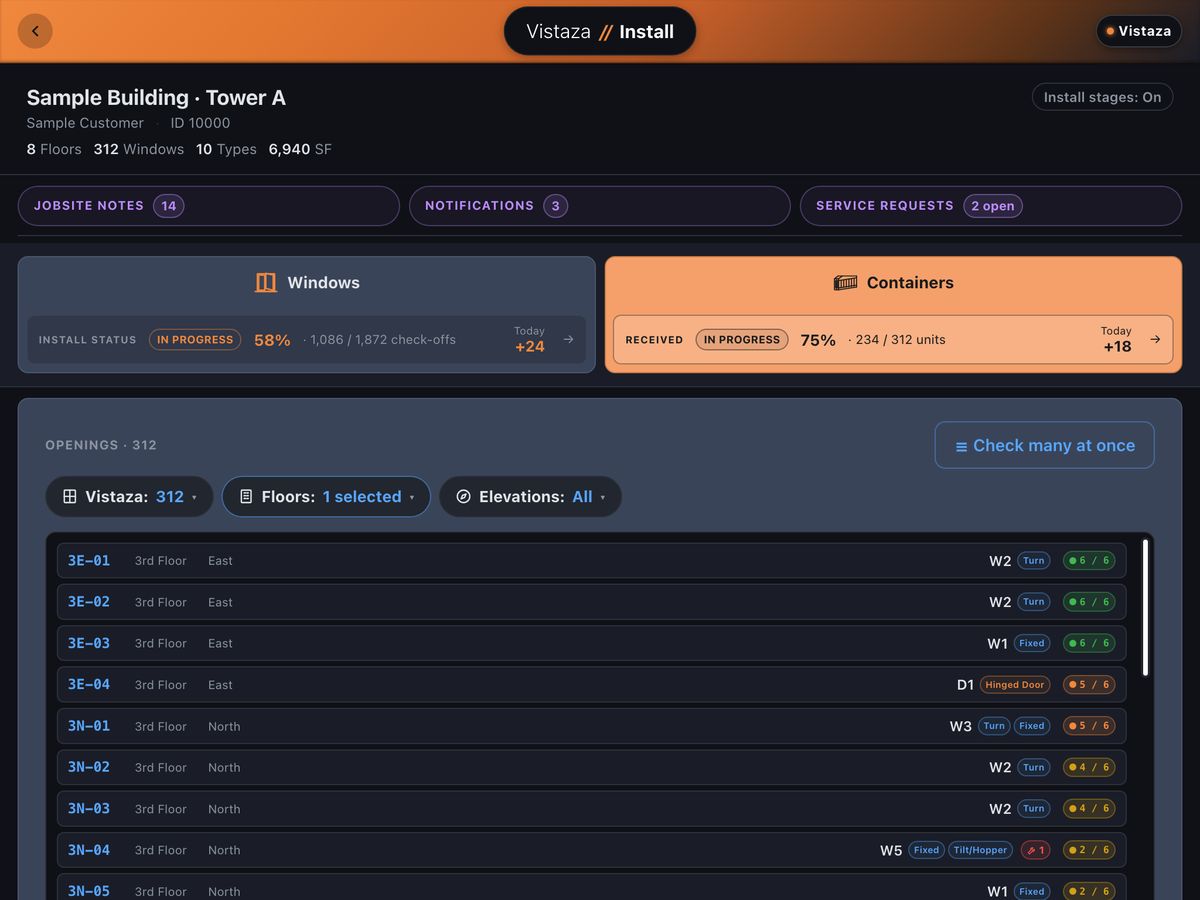
Task: Expand the Notifications section
Action: coord(600,206)
